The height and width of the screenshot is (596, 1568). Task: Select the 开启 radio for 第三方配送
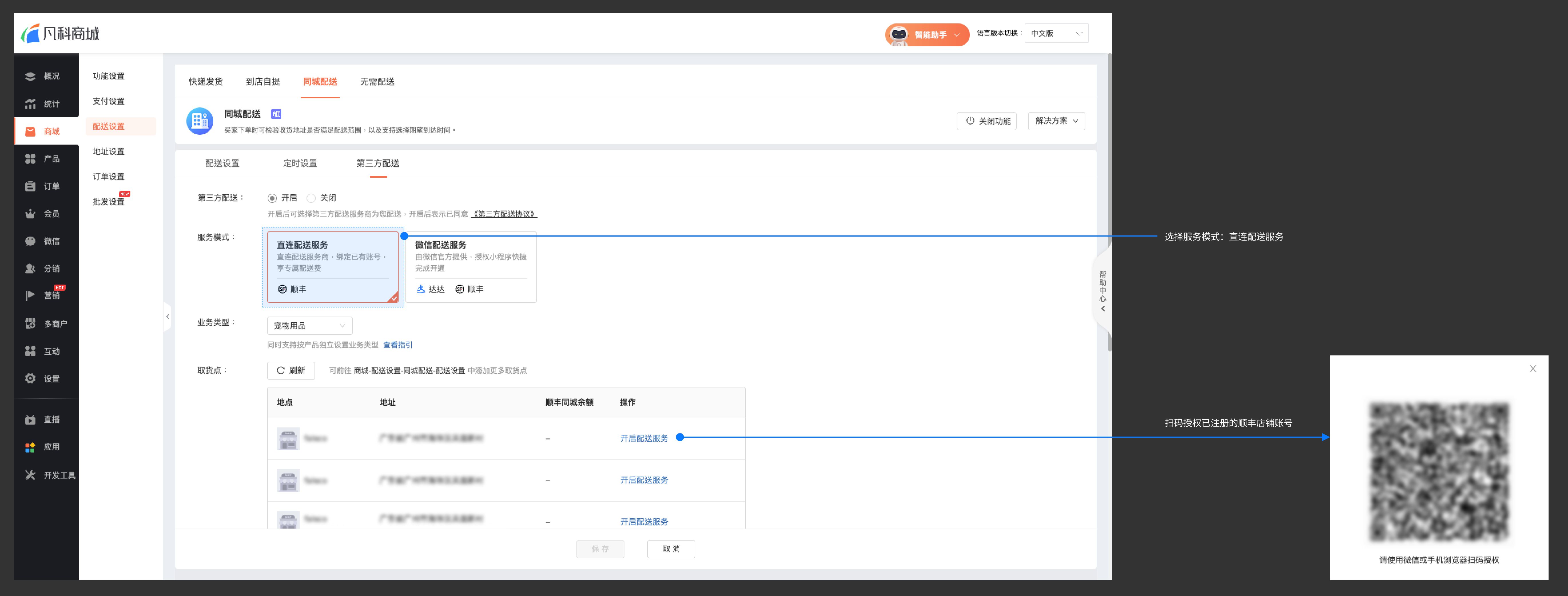click(272, 198)
